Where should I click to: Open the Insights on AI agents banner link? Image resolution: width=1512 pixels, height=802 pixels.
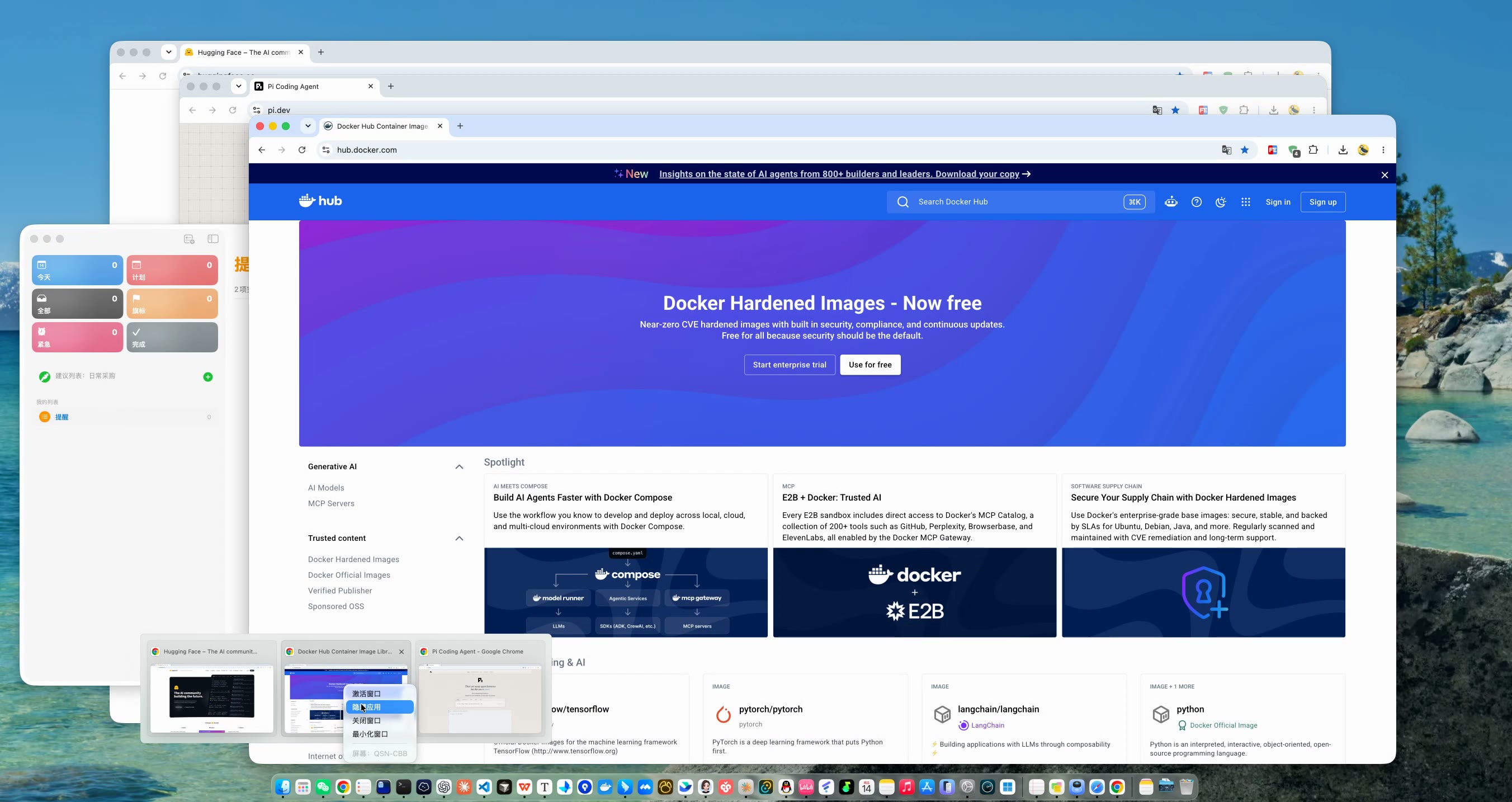pyautogui.click(x=845, y=174)
